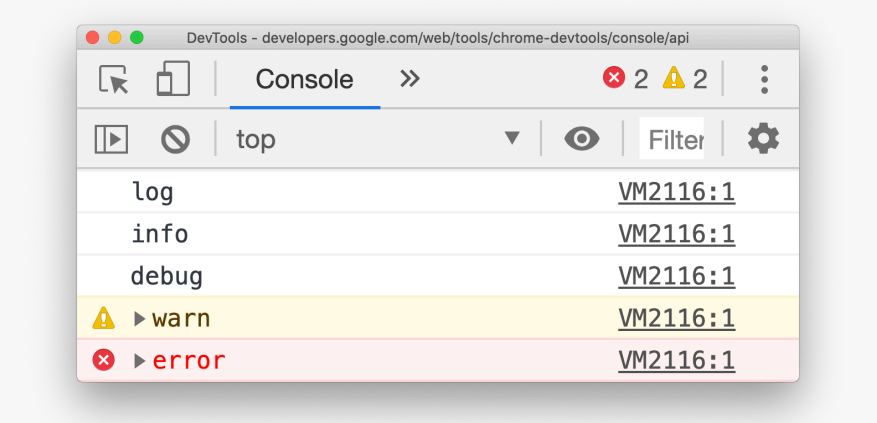Click the green macOS maximize button
877x423 pixels.
(137, 37)
